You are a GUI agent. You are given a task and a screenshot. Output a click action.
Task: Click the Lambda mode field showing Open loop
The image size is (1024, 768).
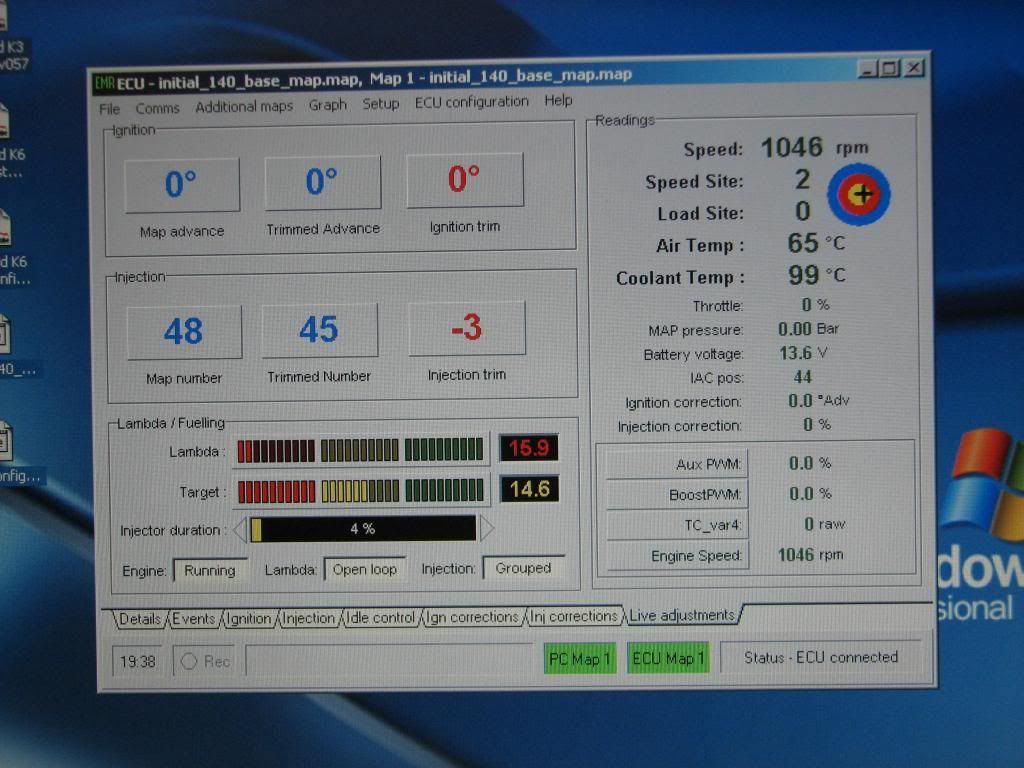coord(364,569)
